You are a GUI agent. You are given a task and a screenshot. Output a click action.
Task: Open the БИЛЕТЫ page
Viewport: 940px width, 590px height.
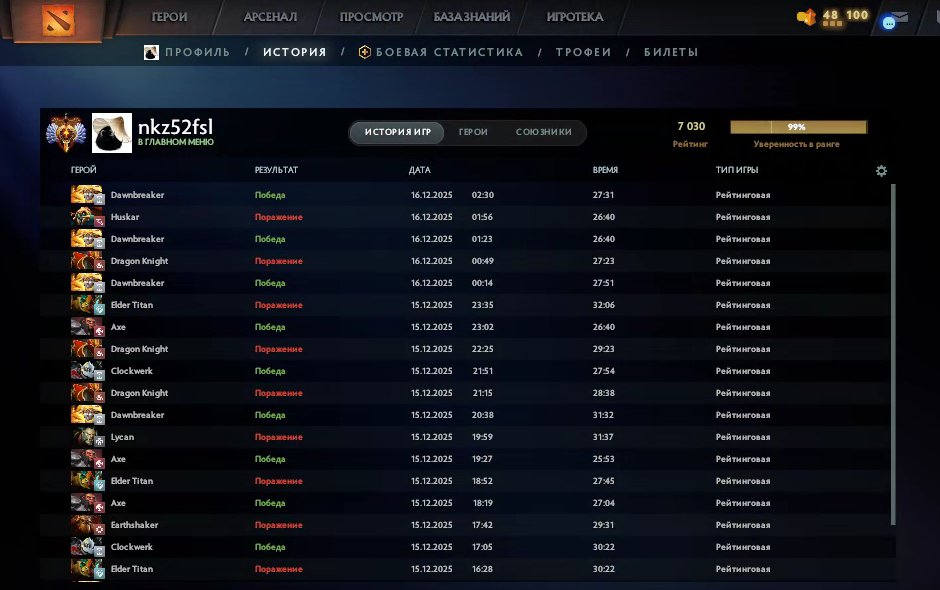pyautogui.click(x=670, y=52)
